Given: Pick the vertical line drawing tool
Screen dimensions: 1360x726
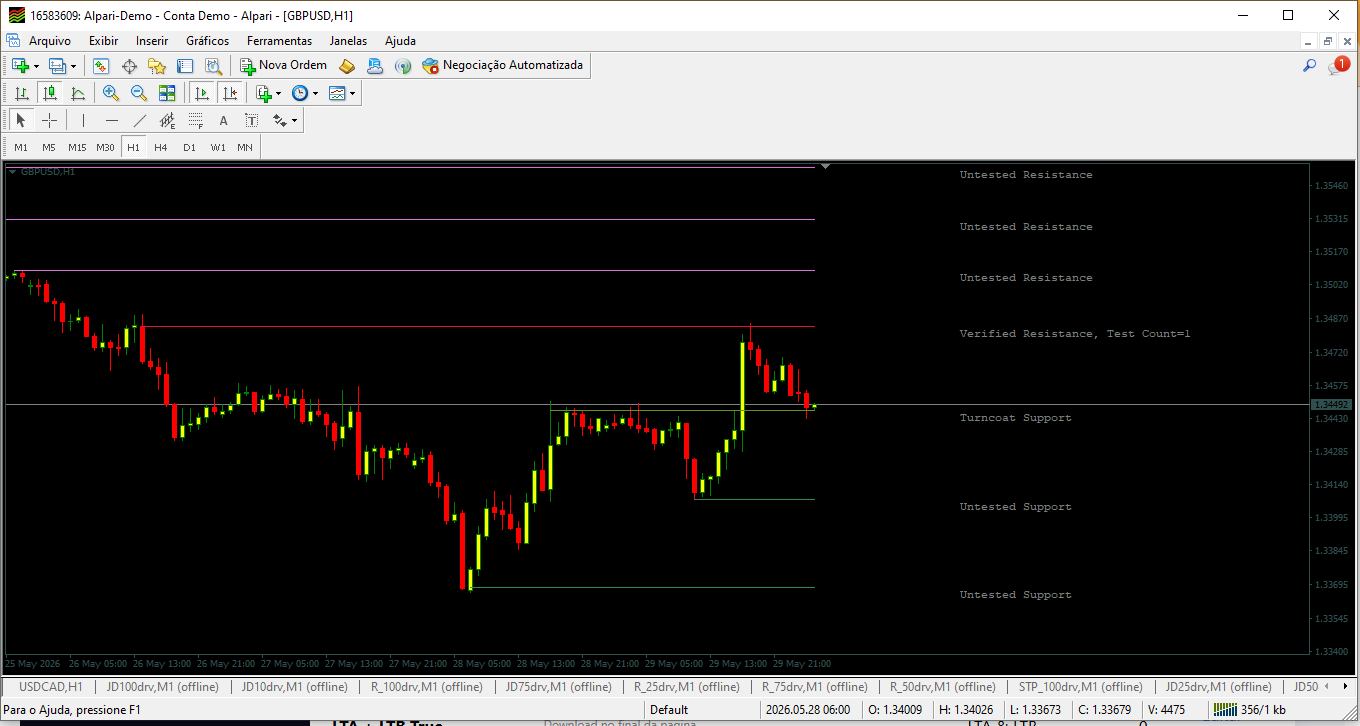Looking at the screenshot, I should (83, 120).
